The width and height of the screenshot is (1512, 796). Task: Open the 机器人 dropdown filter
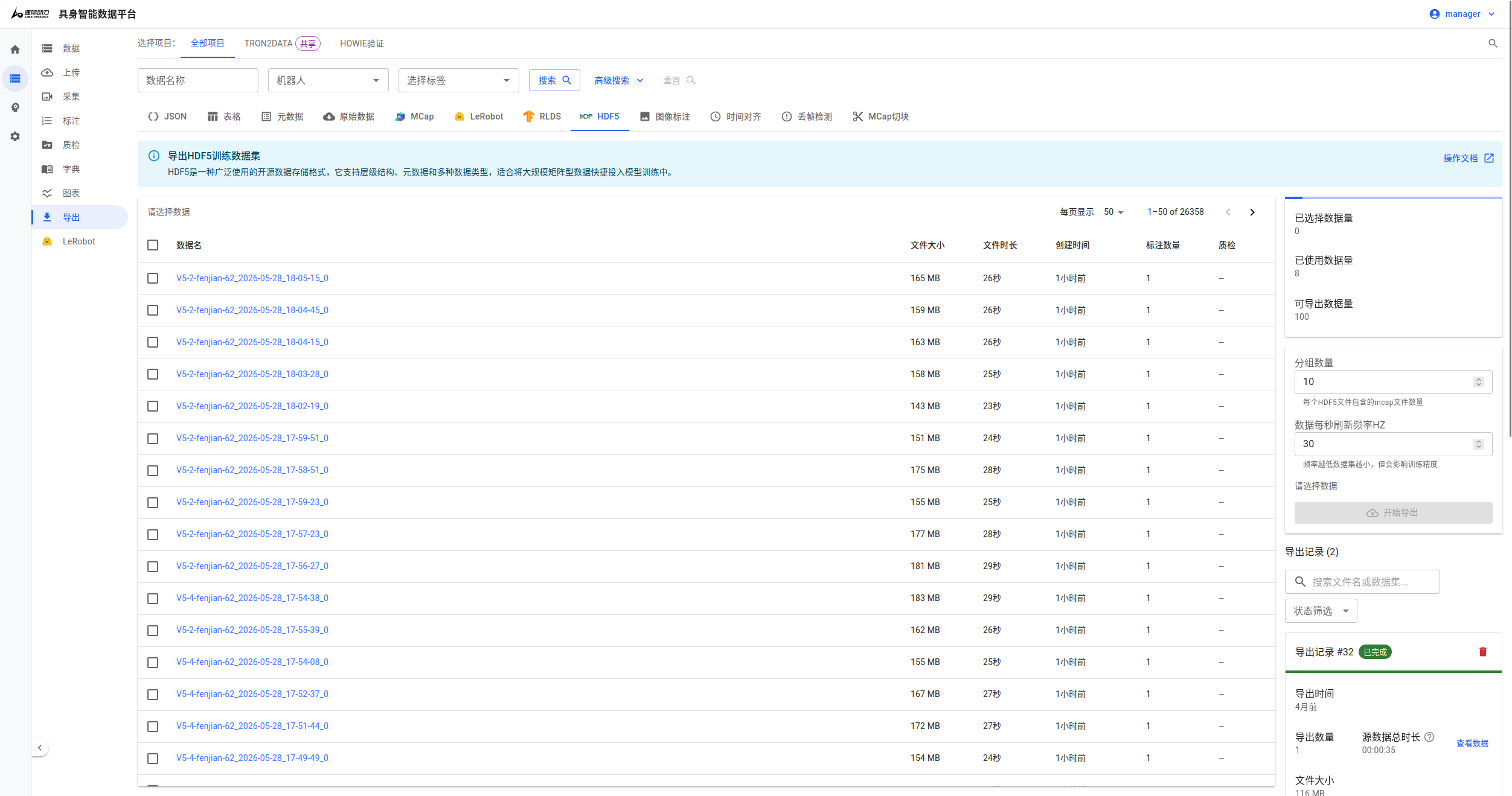328,80
